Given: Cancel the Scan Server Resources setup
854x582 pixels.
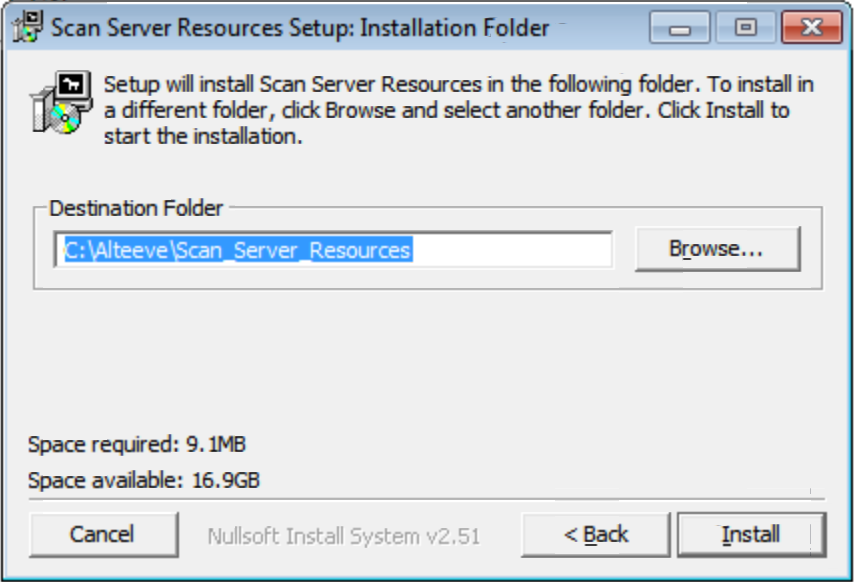Looking at the screenshot, I should 103,535.
